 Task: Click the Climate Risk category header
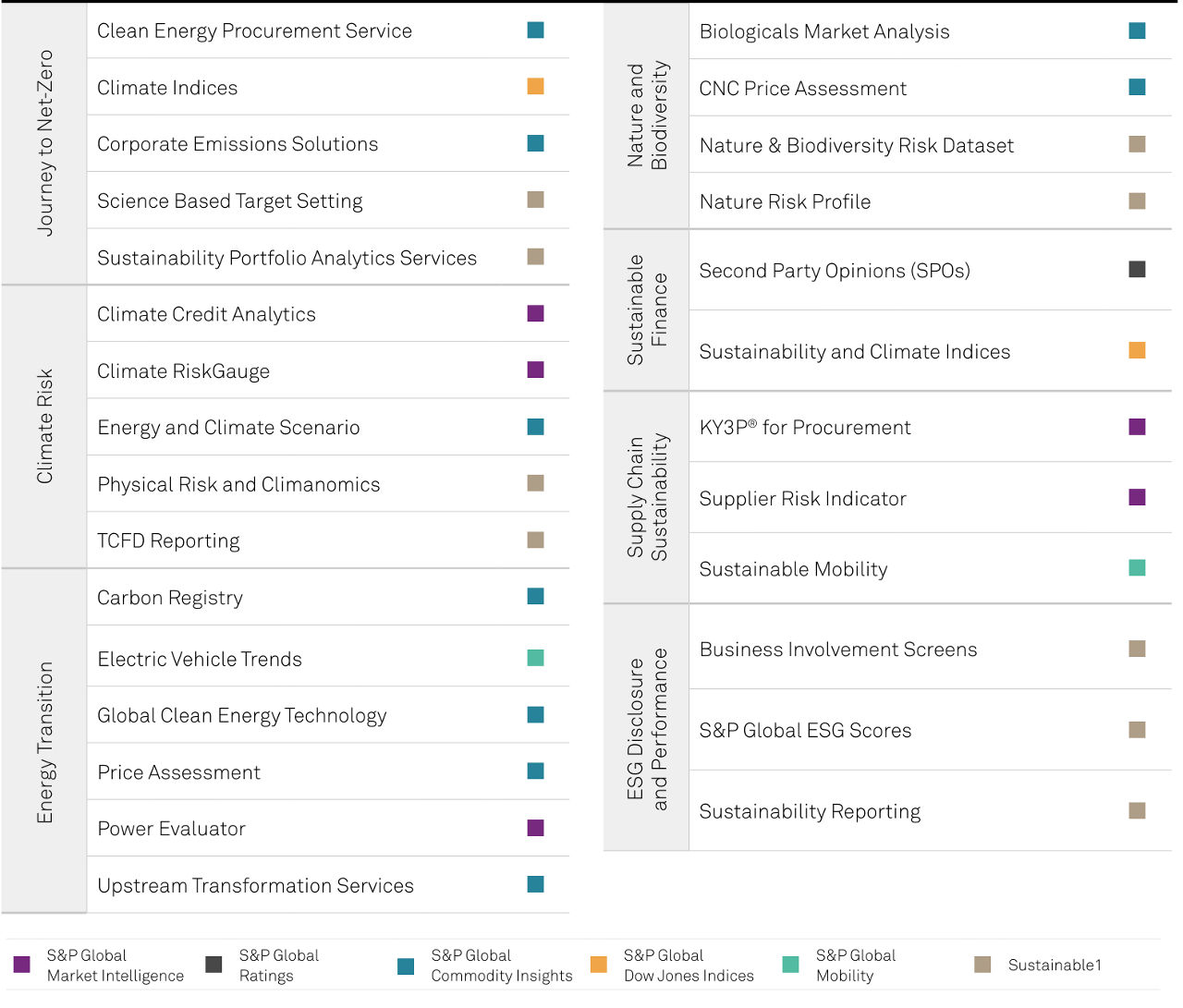coord(44,427)
